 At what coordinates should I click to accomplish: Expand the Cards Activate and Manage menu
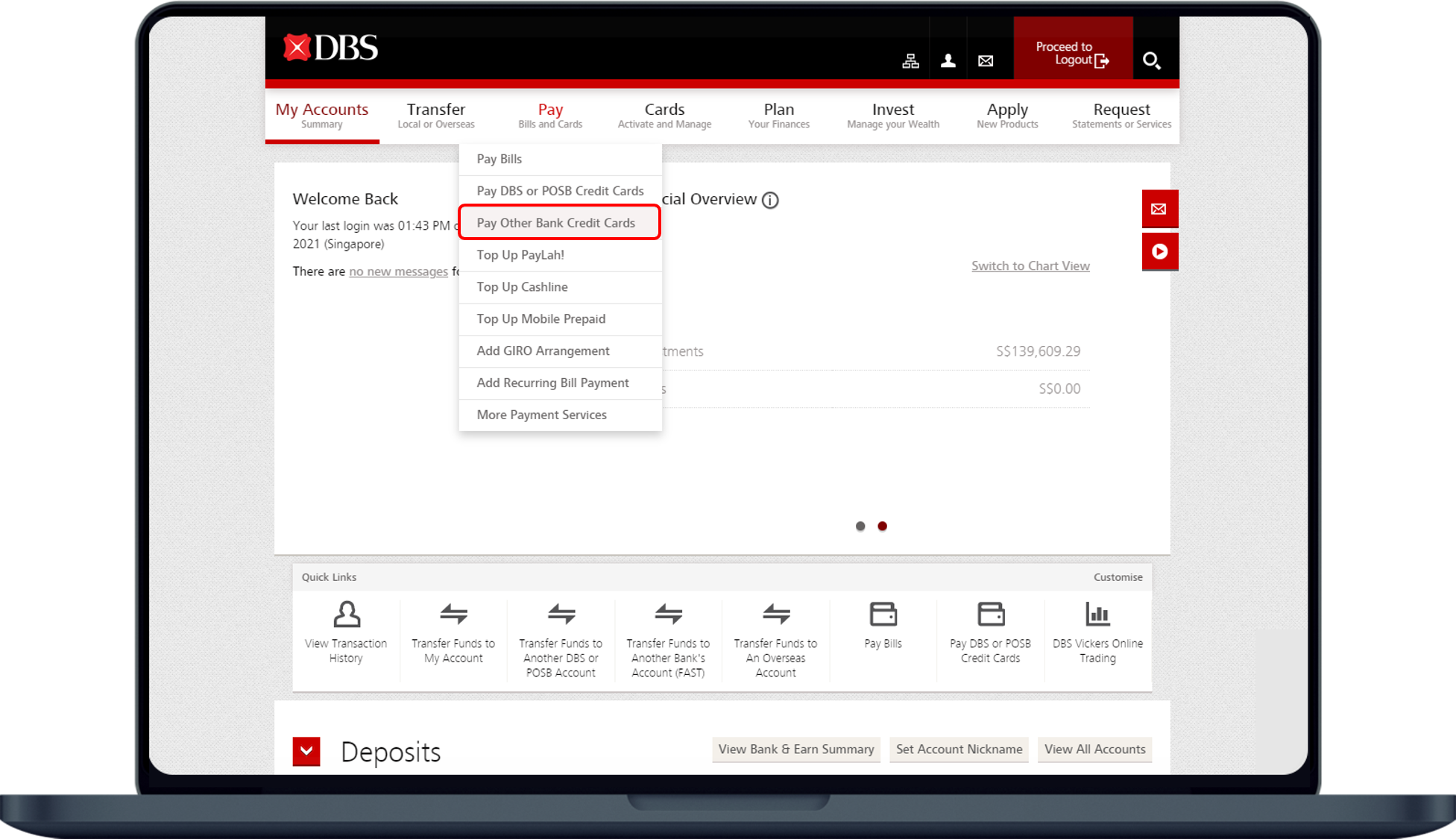pos(664,115)
